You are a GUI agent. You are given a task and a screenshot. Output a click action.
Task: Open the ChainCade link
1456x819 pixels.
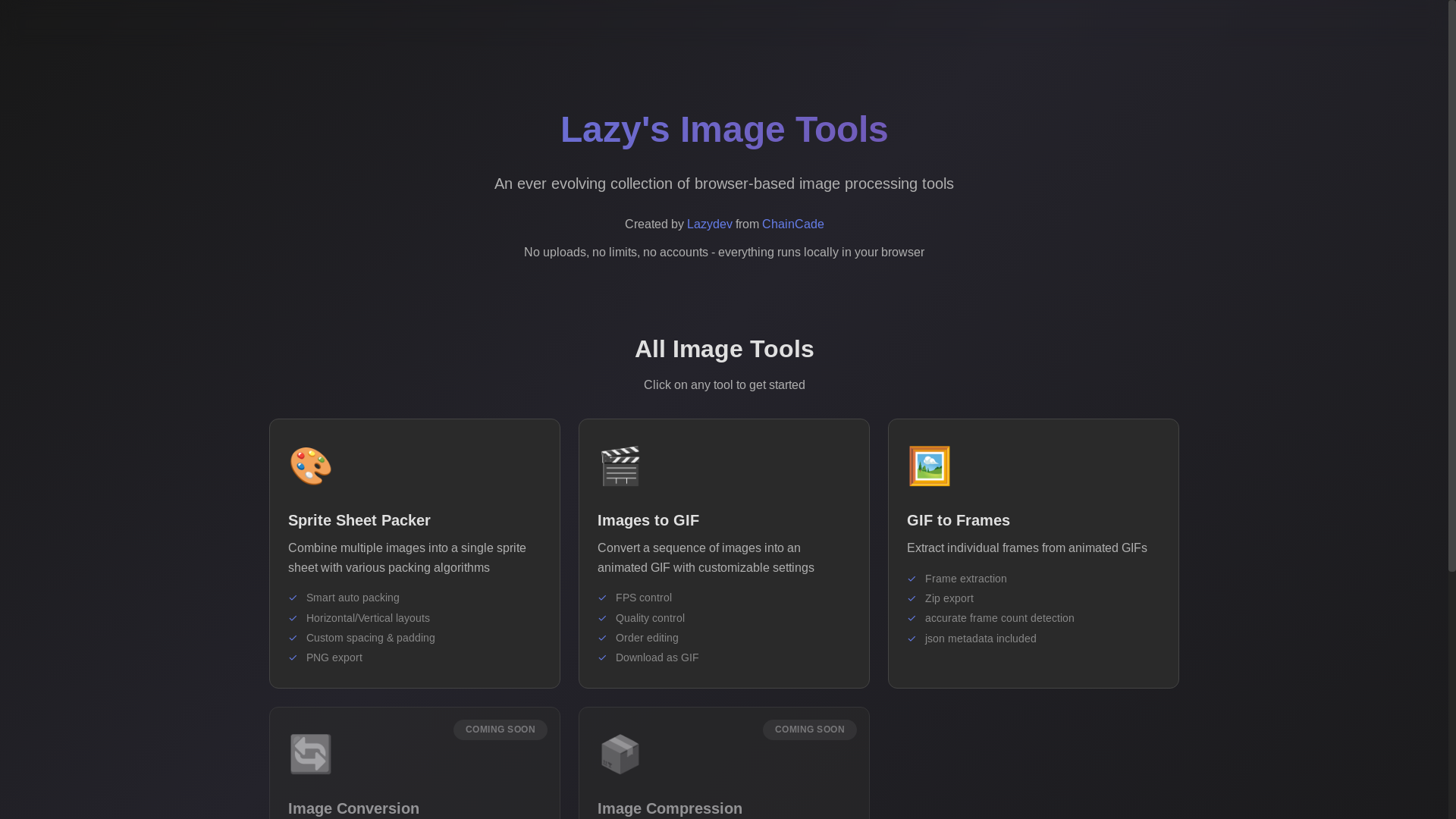click(x=792, y=224)
